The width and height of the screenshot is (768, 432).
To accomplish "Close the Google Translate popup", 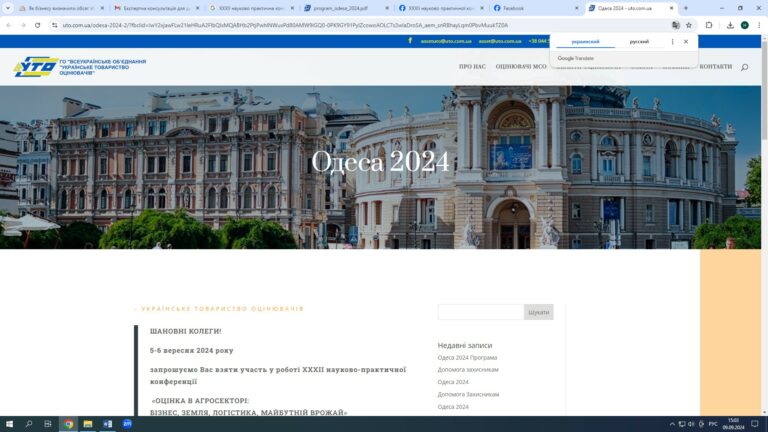I will click(x=686, y=42).
